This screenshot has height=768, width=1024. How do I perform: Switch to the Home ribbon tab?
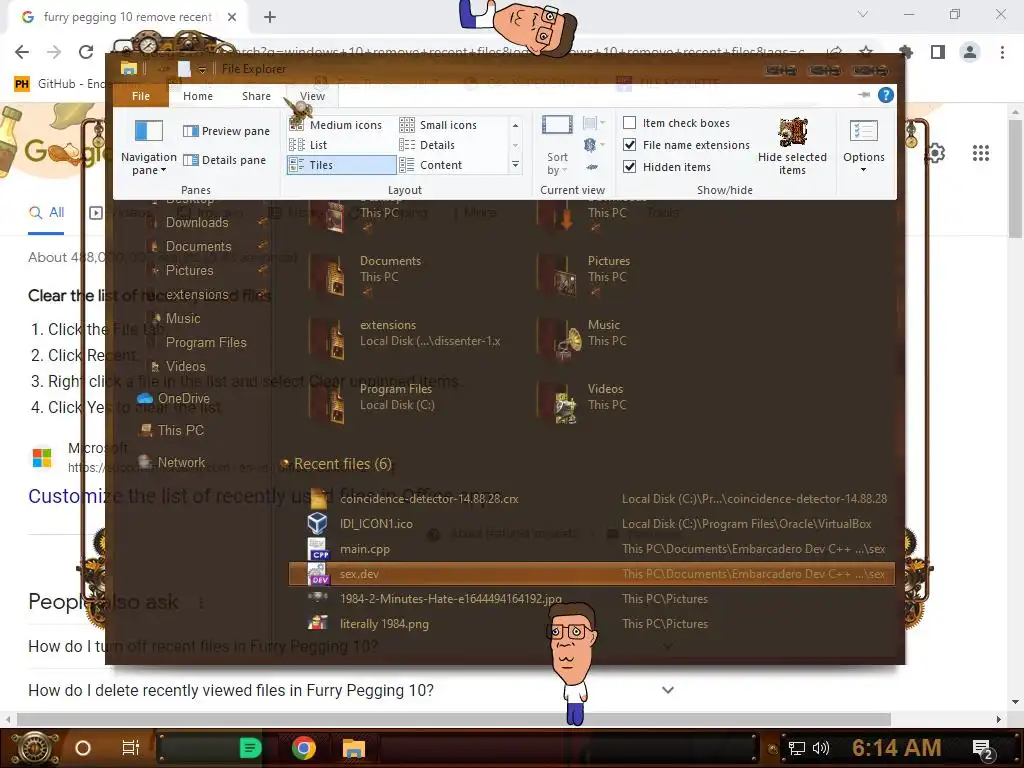[x=198, y=96]
